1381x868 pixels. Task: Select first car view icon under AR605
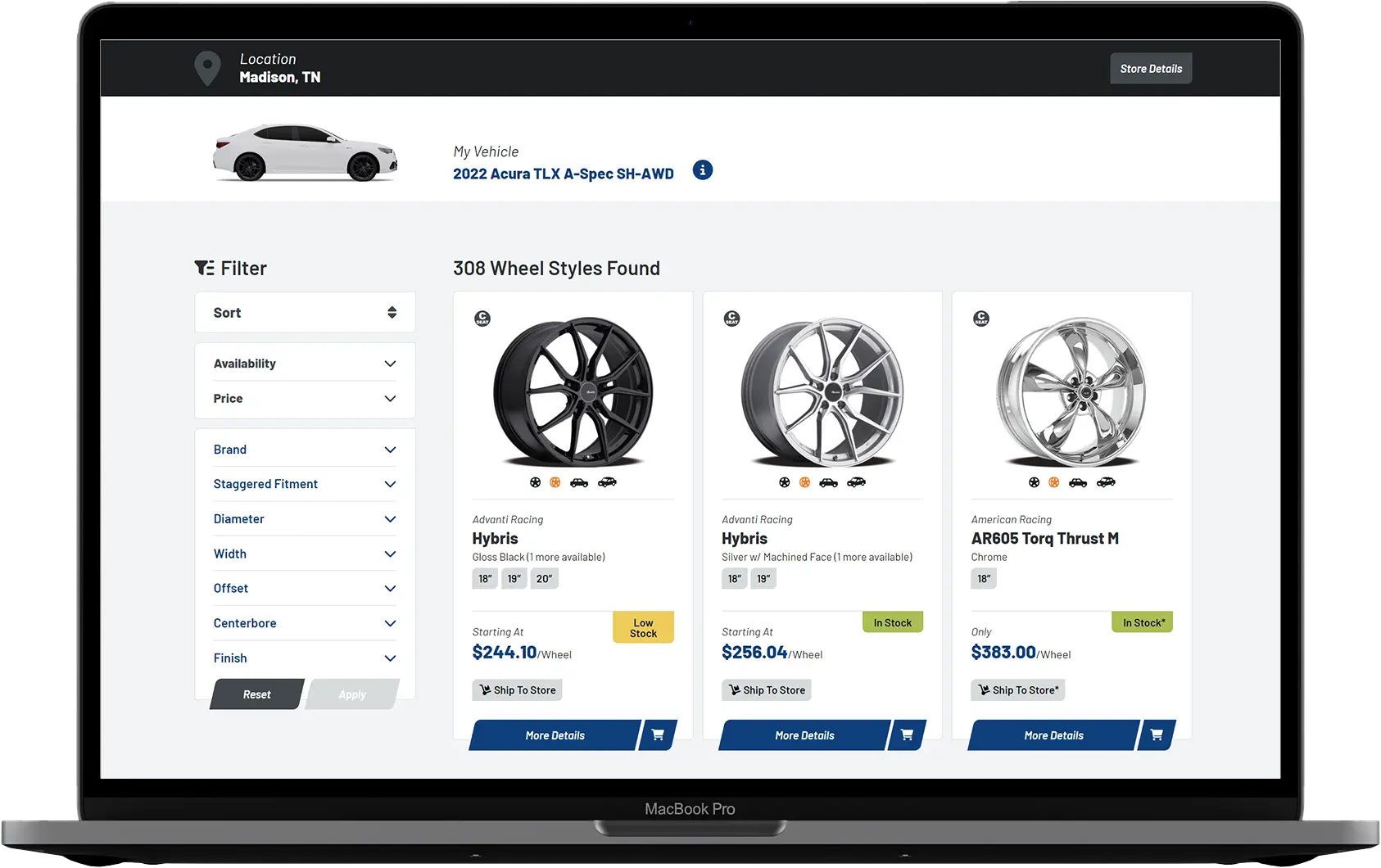(x=1078, y=482)
